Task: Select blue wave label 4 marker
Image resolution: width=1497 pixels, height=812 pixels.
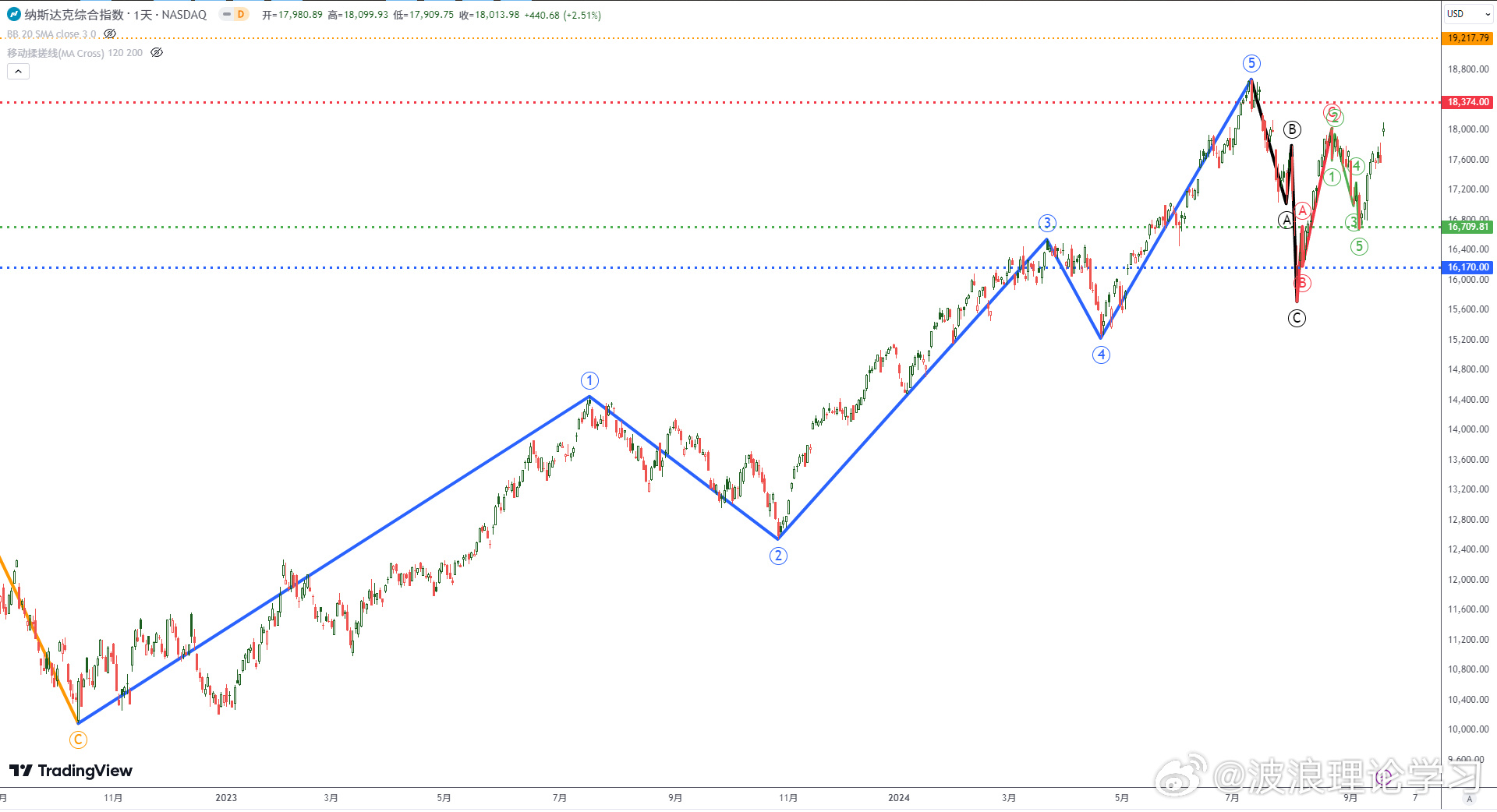Action: [x=1101, y=355]
